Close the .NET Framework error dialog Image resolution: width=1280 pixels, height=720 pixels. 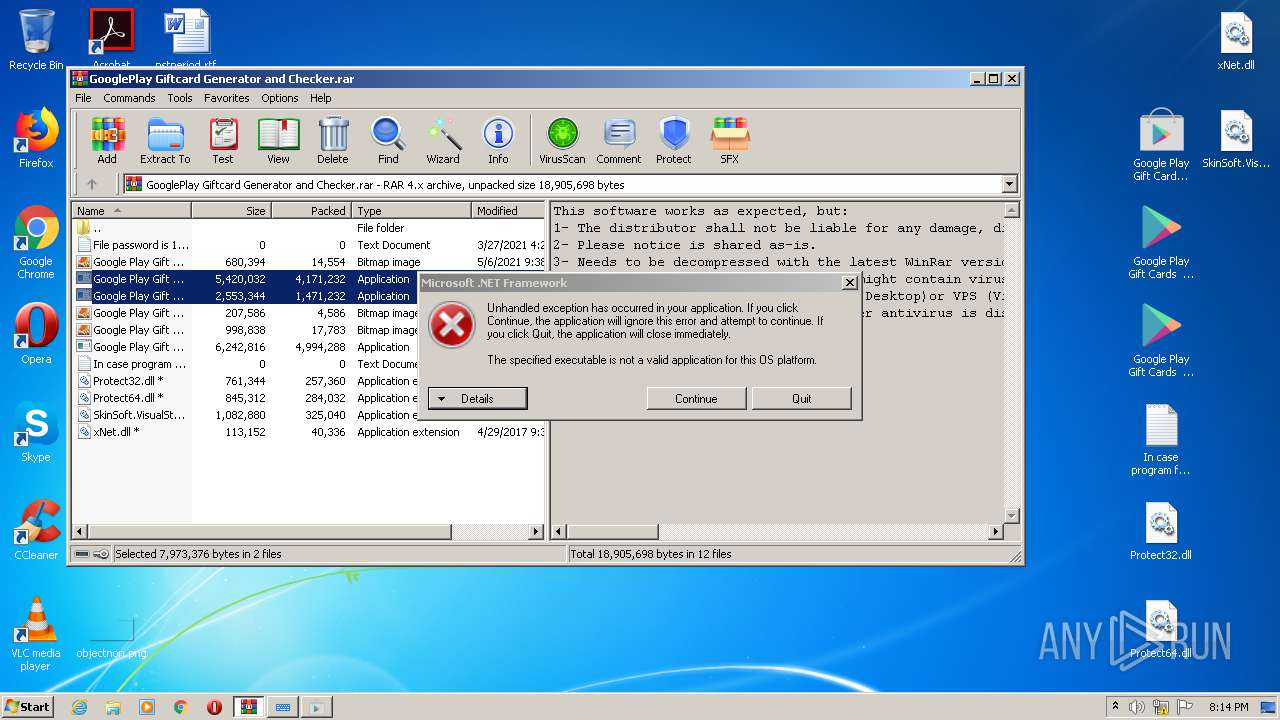[850, 283]
